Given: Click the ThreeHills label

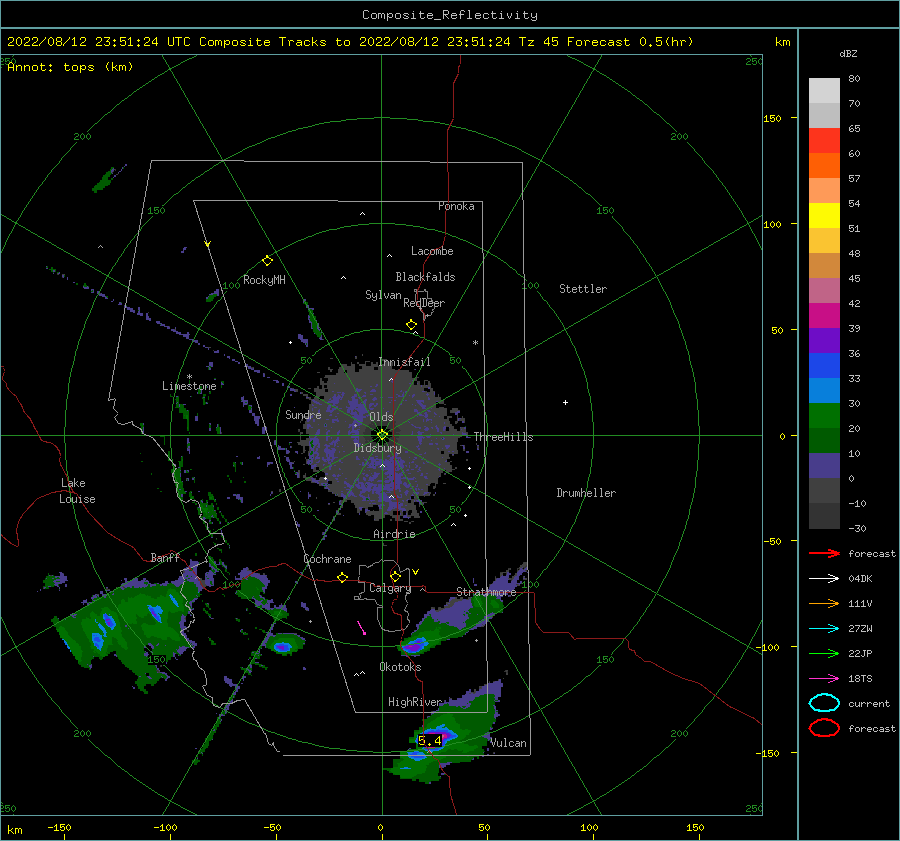Looking at the screenshot, I should click(x=503, y=437).
